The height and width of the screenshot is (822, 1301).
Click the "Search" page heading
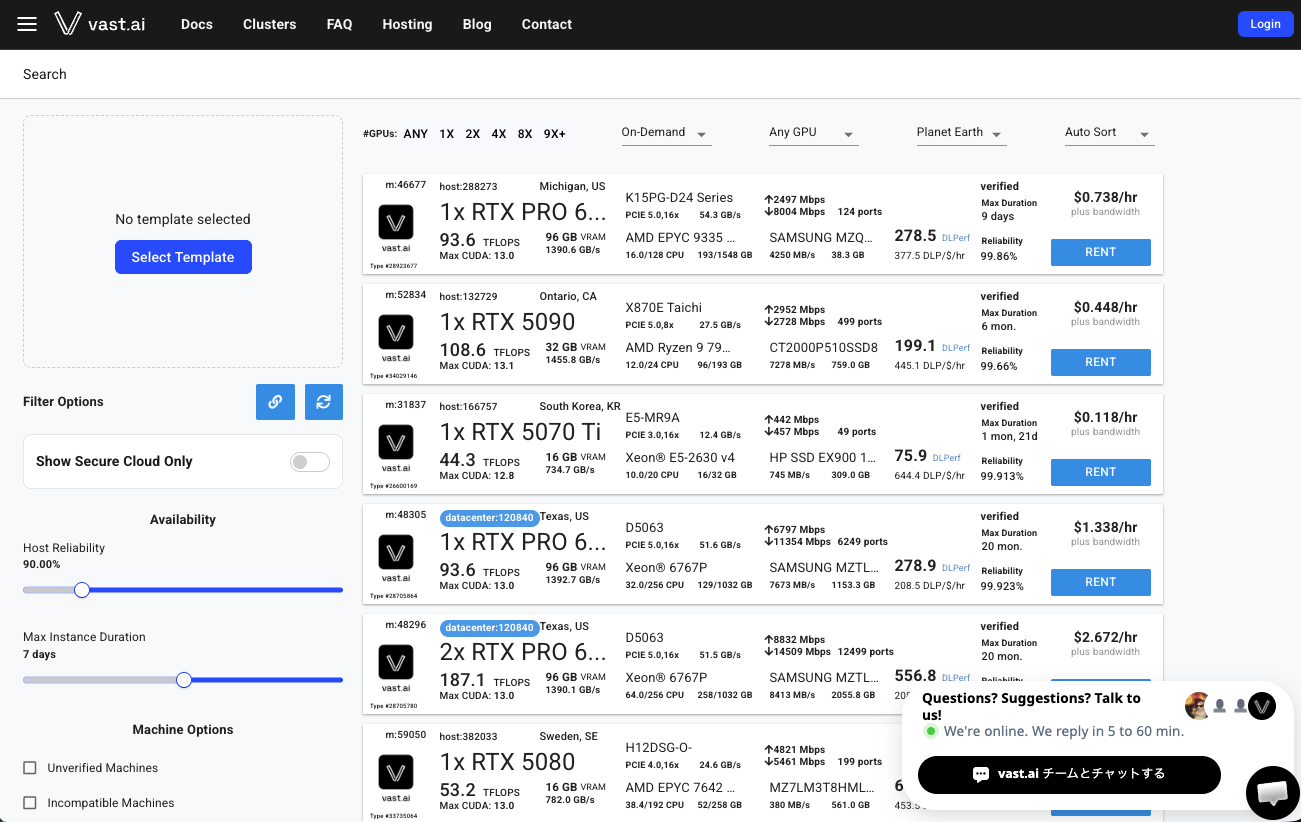(x=45, y=74)
